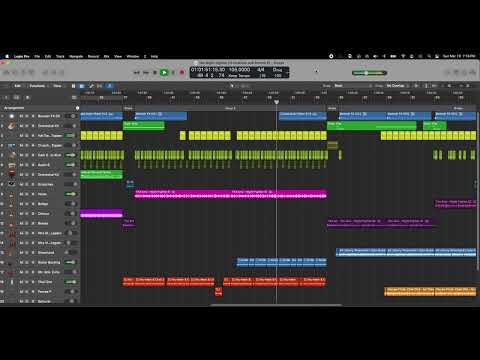480x360 pixels.
Task: Open the Record menu
Action: tap(93, 56)
